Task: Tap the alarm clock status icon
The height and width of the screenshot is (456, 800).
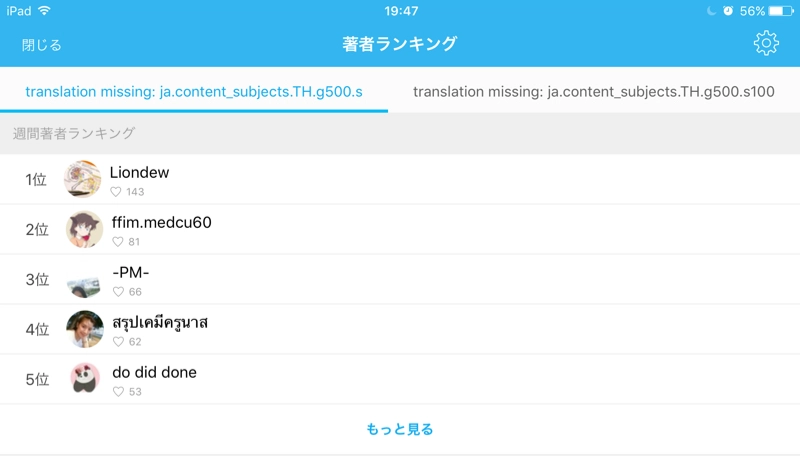Action: (x=728, y=11)
